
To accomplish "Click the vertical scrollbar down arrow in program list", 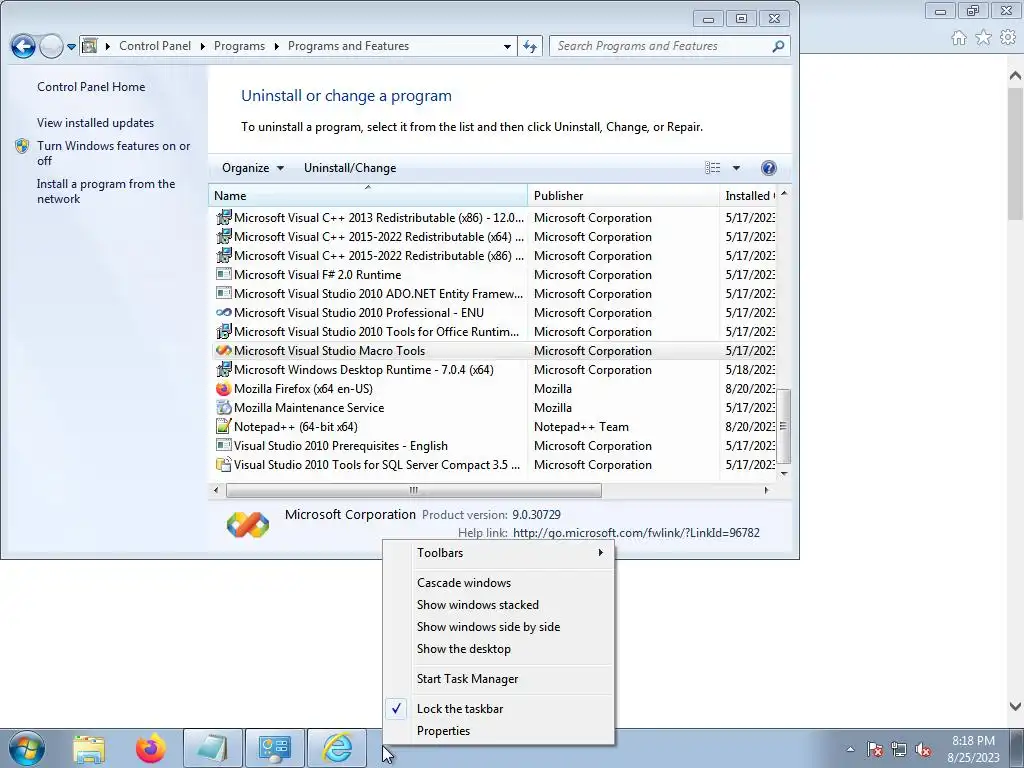I will 784,473.
